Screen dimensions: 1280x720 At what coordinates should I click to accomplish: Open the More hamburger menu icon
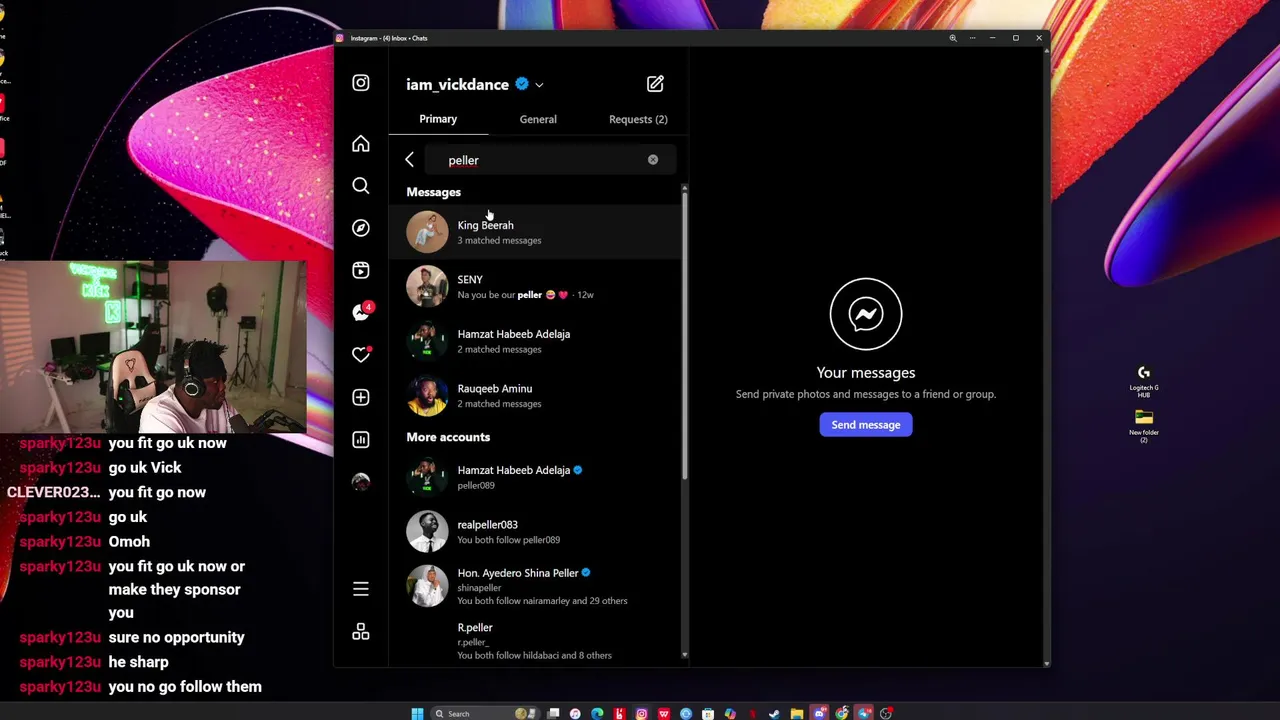click(361, 589)
